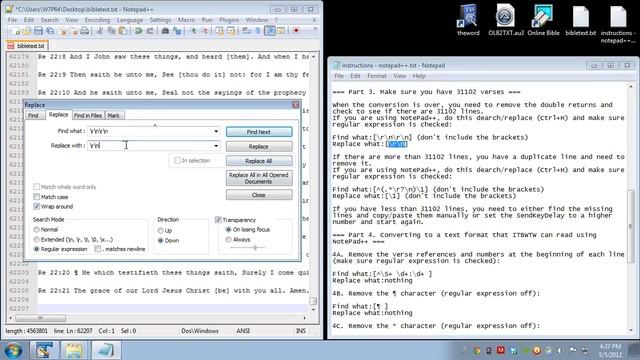The height and width of the screenshot is (360, 640).
Task: Click Replace All in All Opened Documents
Action: pos(259,178)
